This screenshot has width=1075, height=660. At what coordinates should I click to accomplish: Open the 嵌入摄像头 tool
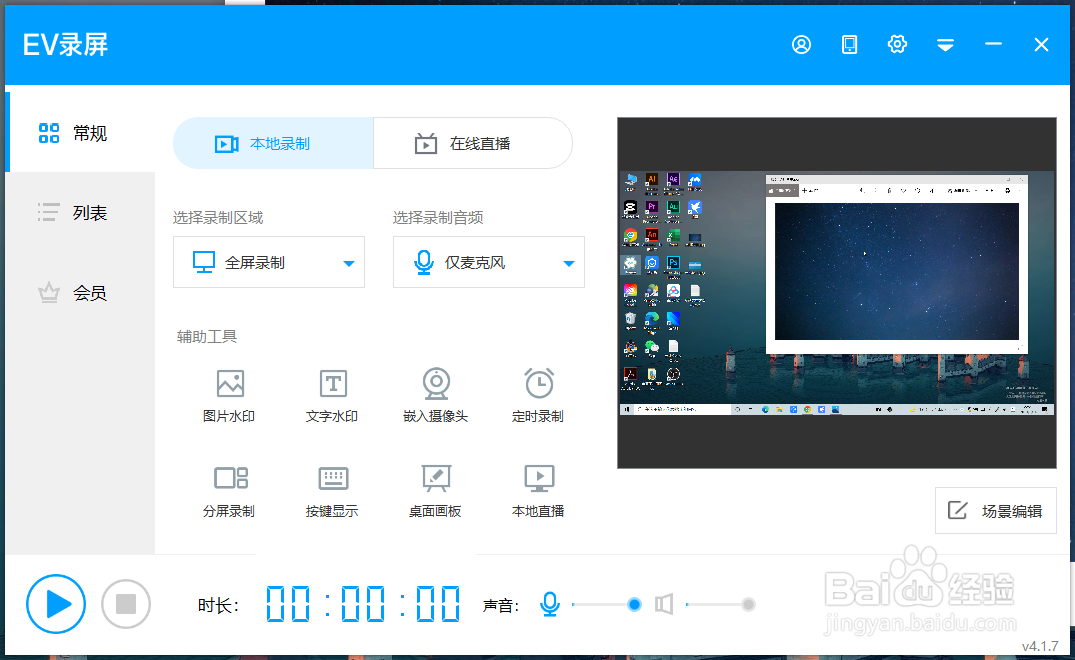(x=435, y=395)
